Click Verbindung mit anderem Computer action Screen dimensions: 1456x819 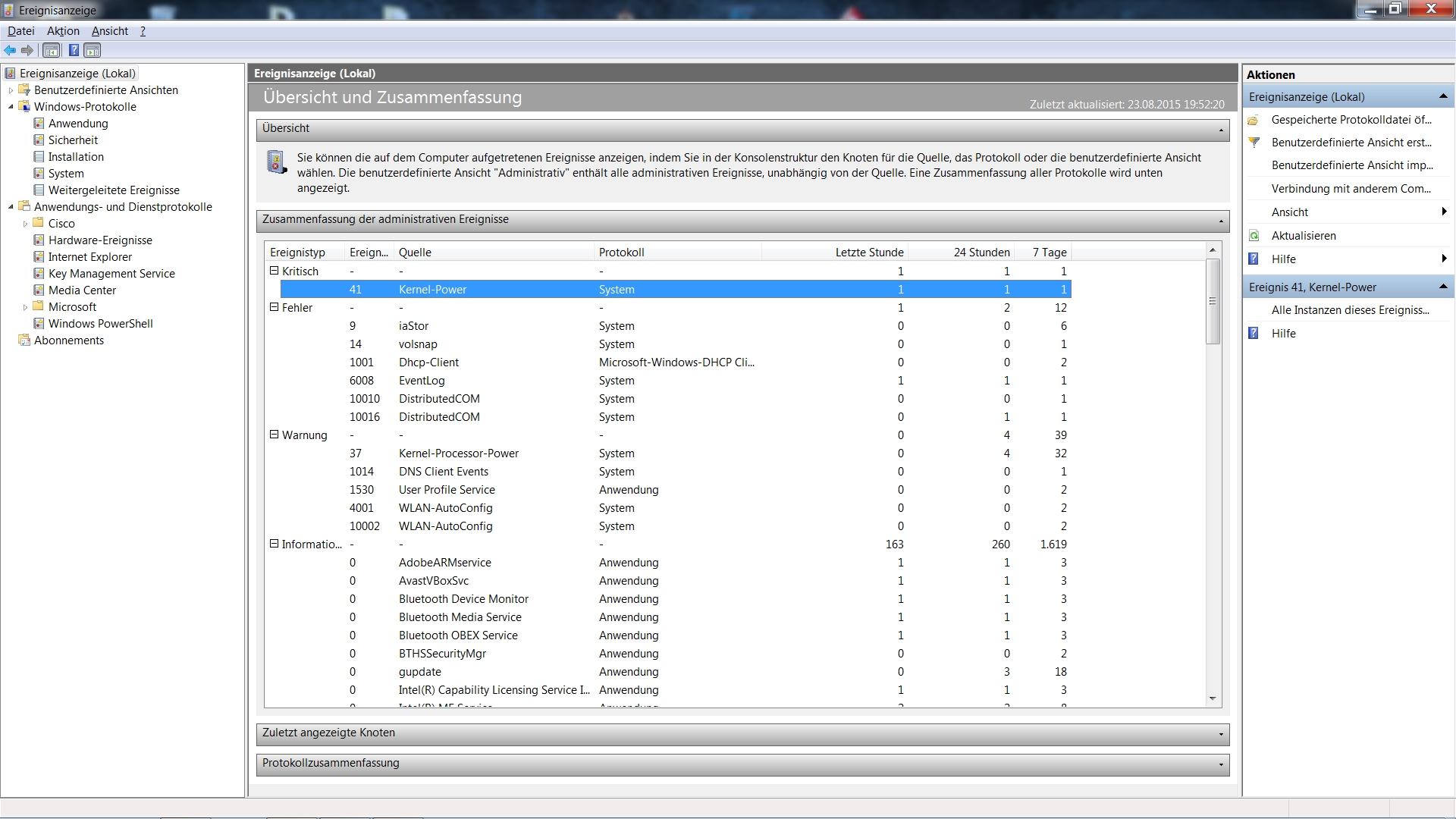(1351, 189)
